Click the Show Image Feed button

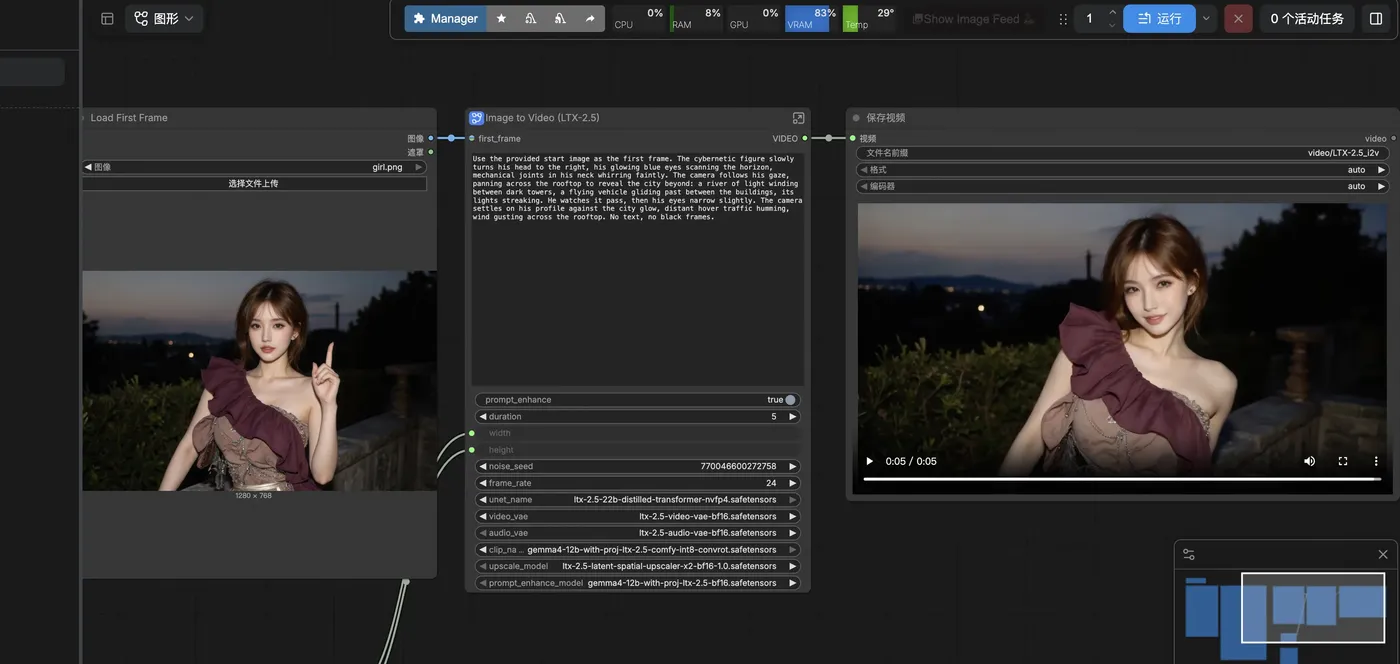click(x=973, y=19)
